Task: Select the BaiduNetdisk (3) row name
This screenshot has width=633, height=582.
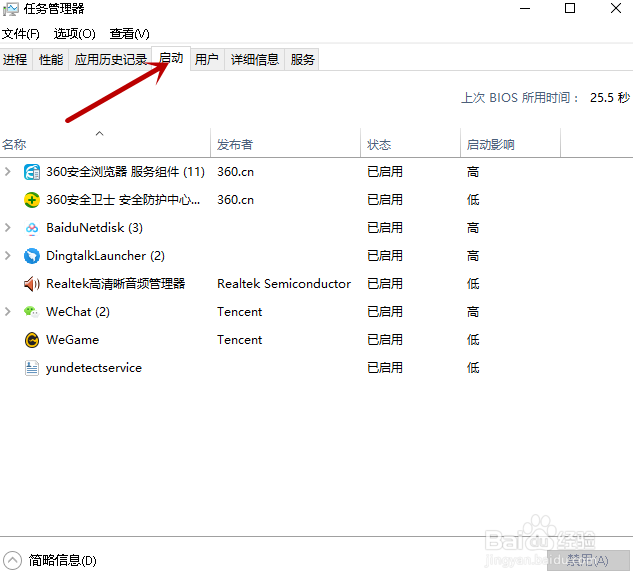Action: coord(94,228)
